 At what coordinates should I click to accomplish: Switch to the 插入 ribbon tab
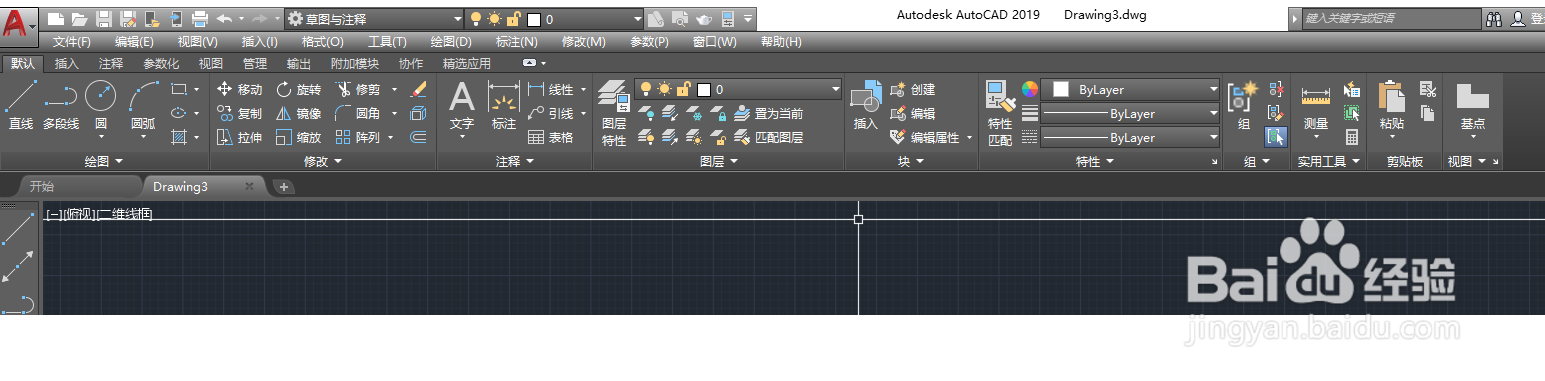(x=67, y=63)
